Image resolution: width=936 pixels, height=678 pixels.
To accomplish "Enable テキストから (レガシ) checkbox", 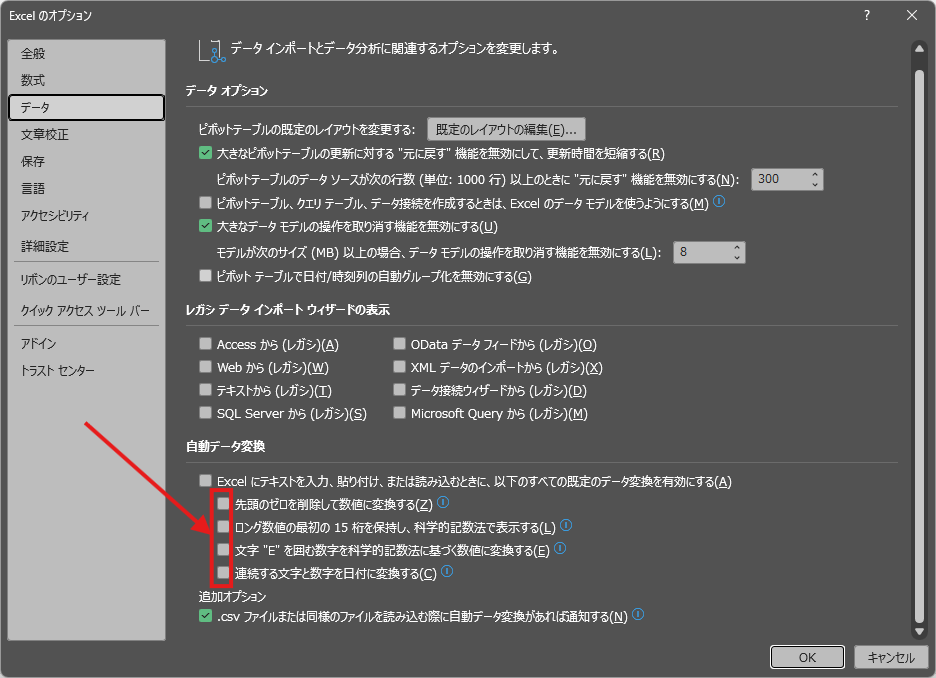I will (x=205, y=390).
